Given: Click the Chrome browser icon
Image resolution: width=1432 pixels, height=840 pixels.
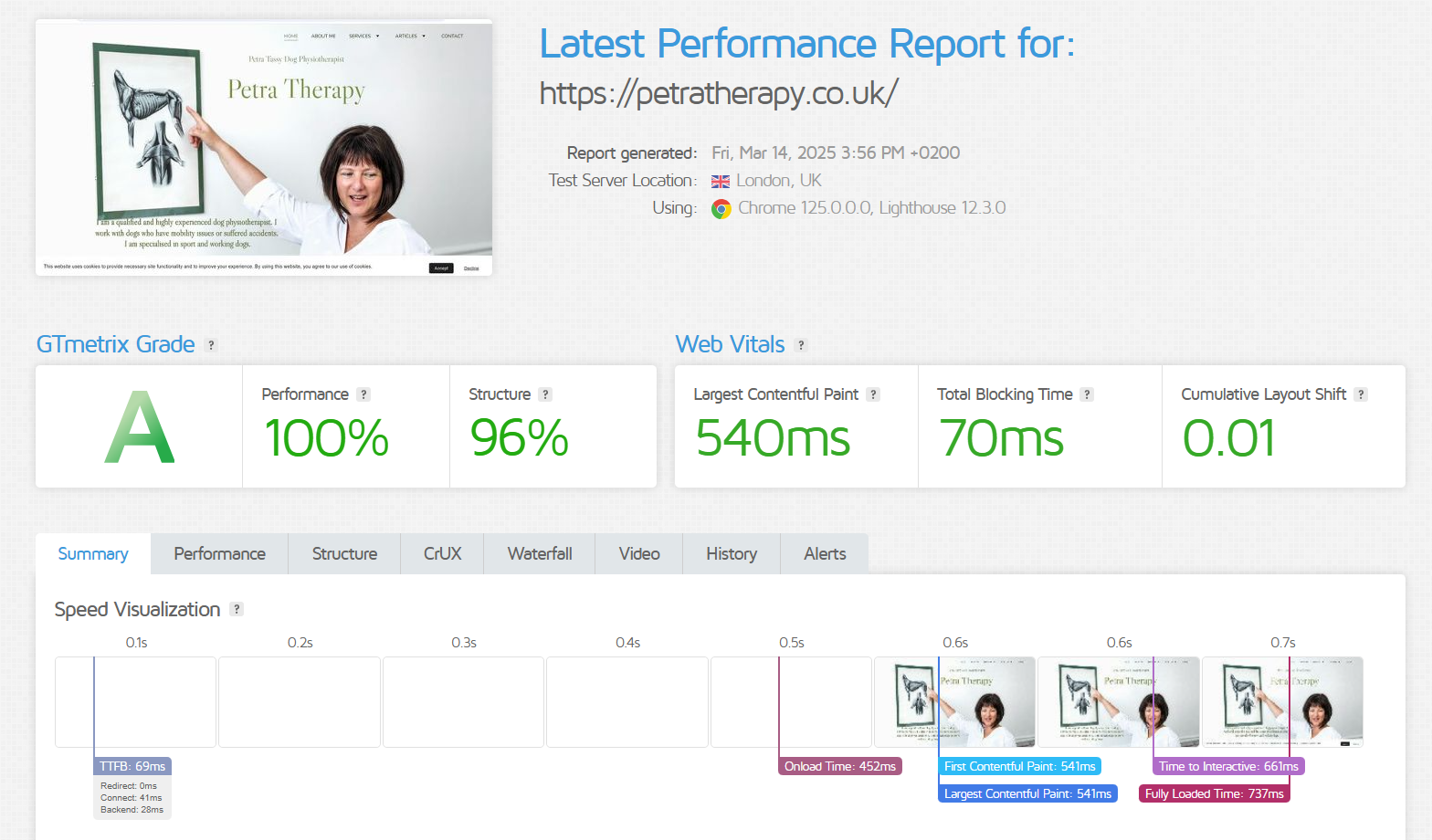Looking at the screenshot, I should [721, 209].
